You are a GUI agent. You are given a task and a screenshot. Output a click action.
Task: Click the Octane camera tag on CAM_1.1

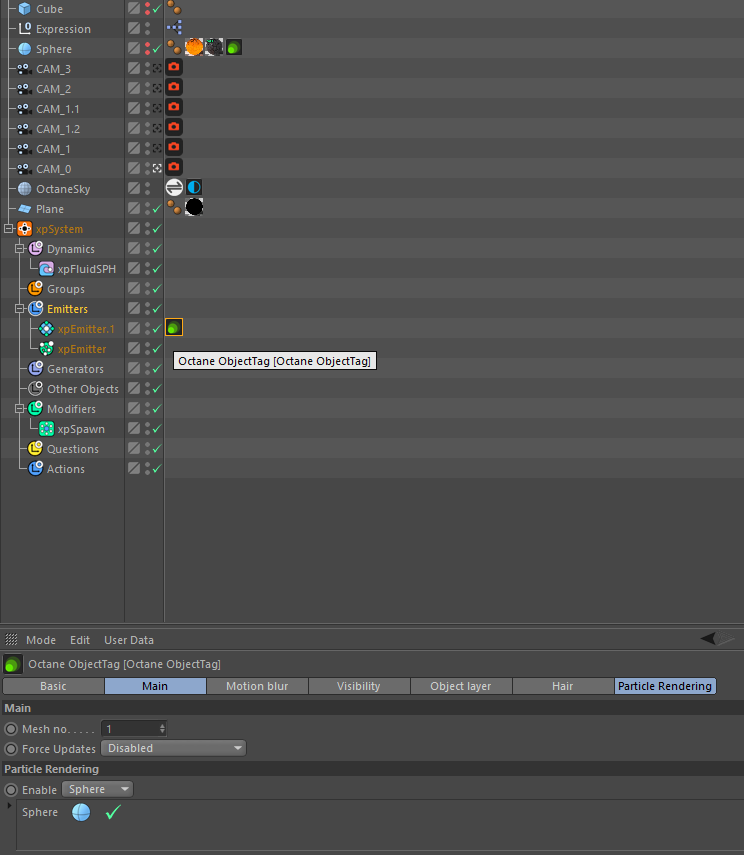(174, 107)
